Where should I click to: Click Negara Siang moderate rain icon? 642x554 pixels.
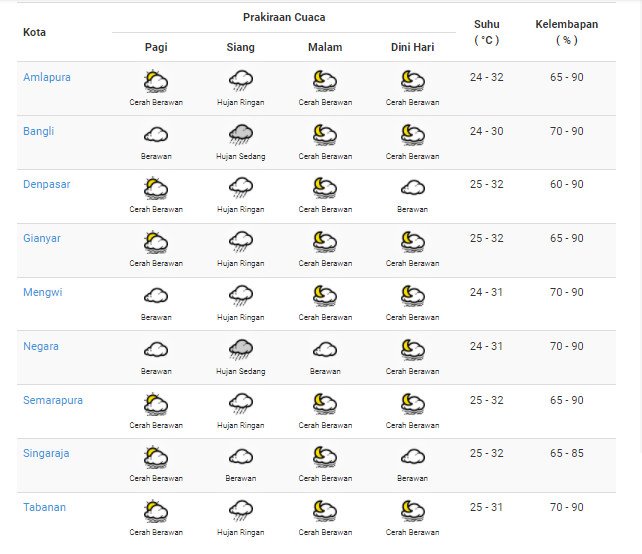pyautogui.click(x=241, y=350)
